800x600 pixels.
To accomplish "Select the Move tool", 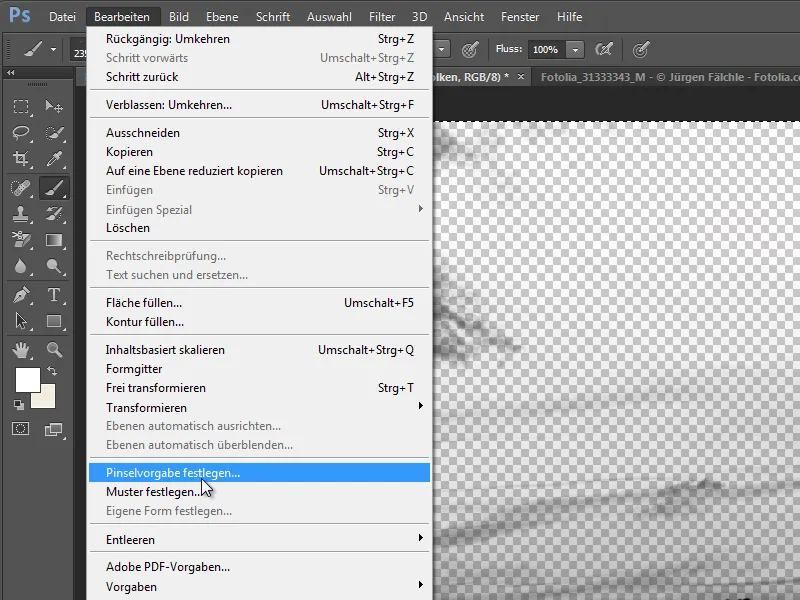I will pyautogui.click(x=54, y=106).
